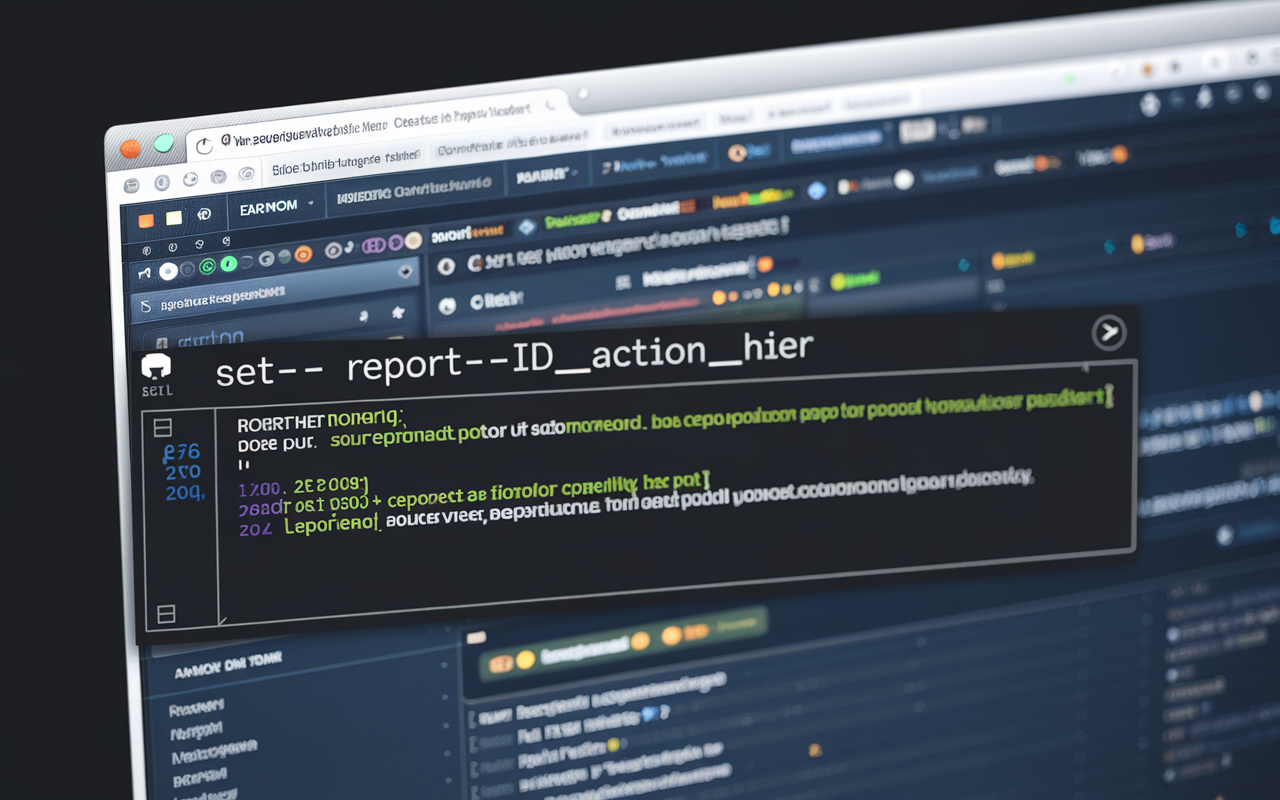1280x800 pixels.
Task: Click the orange square icon left of EARNOM
Action: pyautogui.click(x=146, y=219)
